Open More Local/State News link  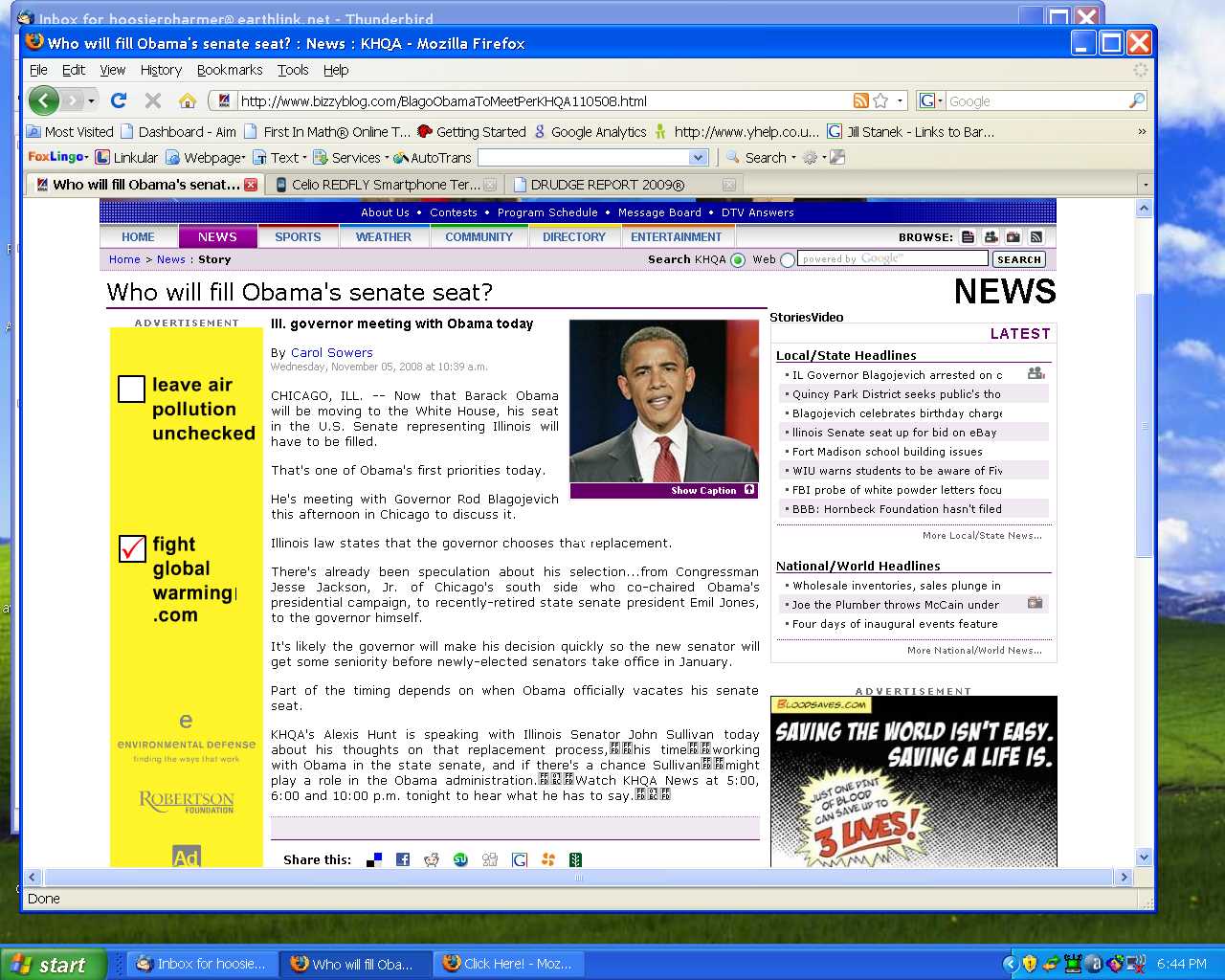pyautogui.click(x=982, y=535)
